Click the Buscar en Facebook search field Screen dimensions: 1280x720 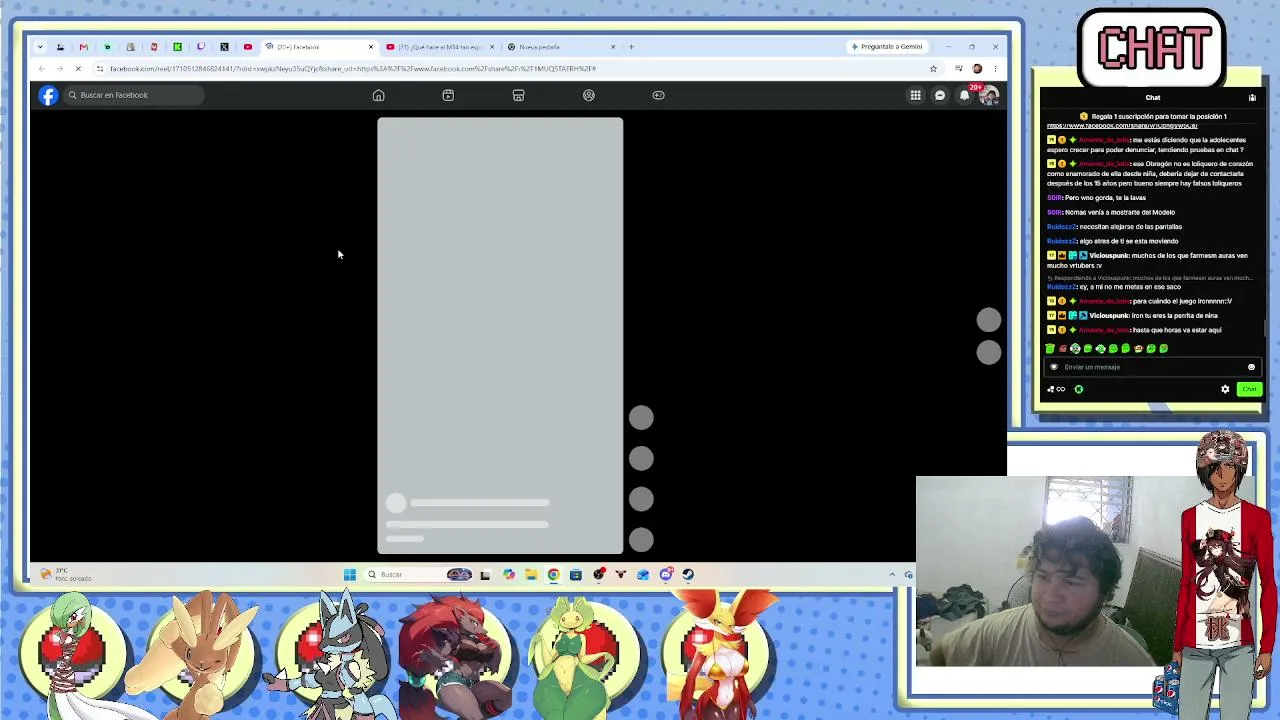click(x=135, y=95)
